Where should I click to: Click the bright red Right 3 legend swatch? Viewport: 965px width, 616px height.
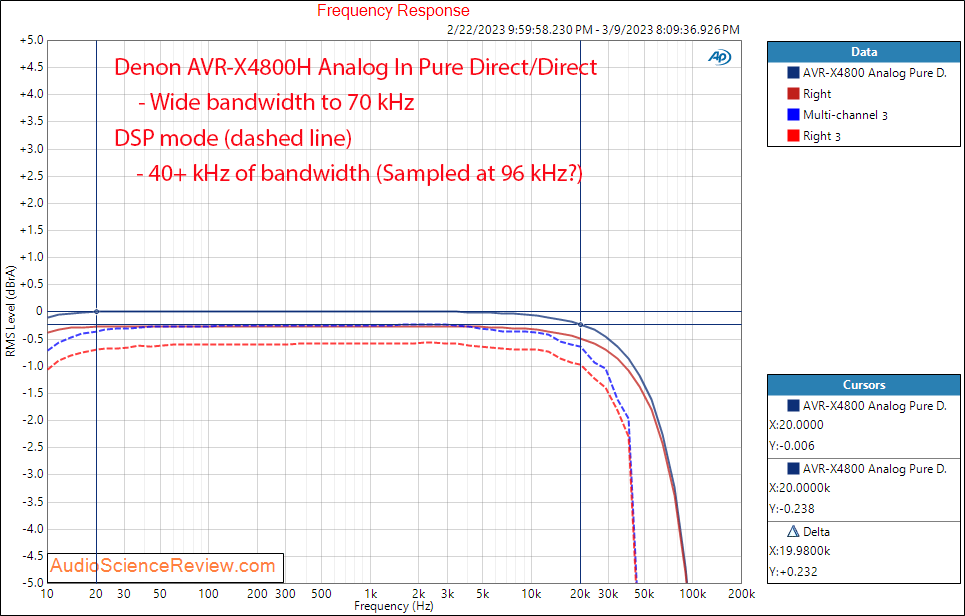coord(793,135)
